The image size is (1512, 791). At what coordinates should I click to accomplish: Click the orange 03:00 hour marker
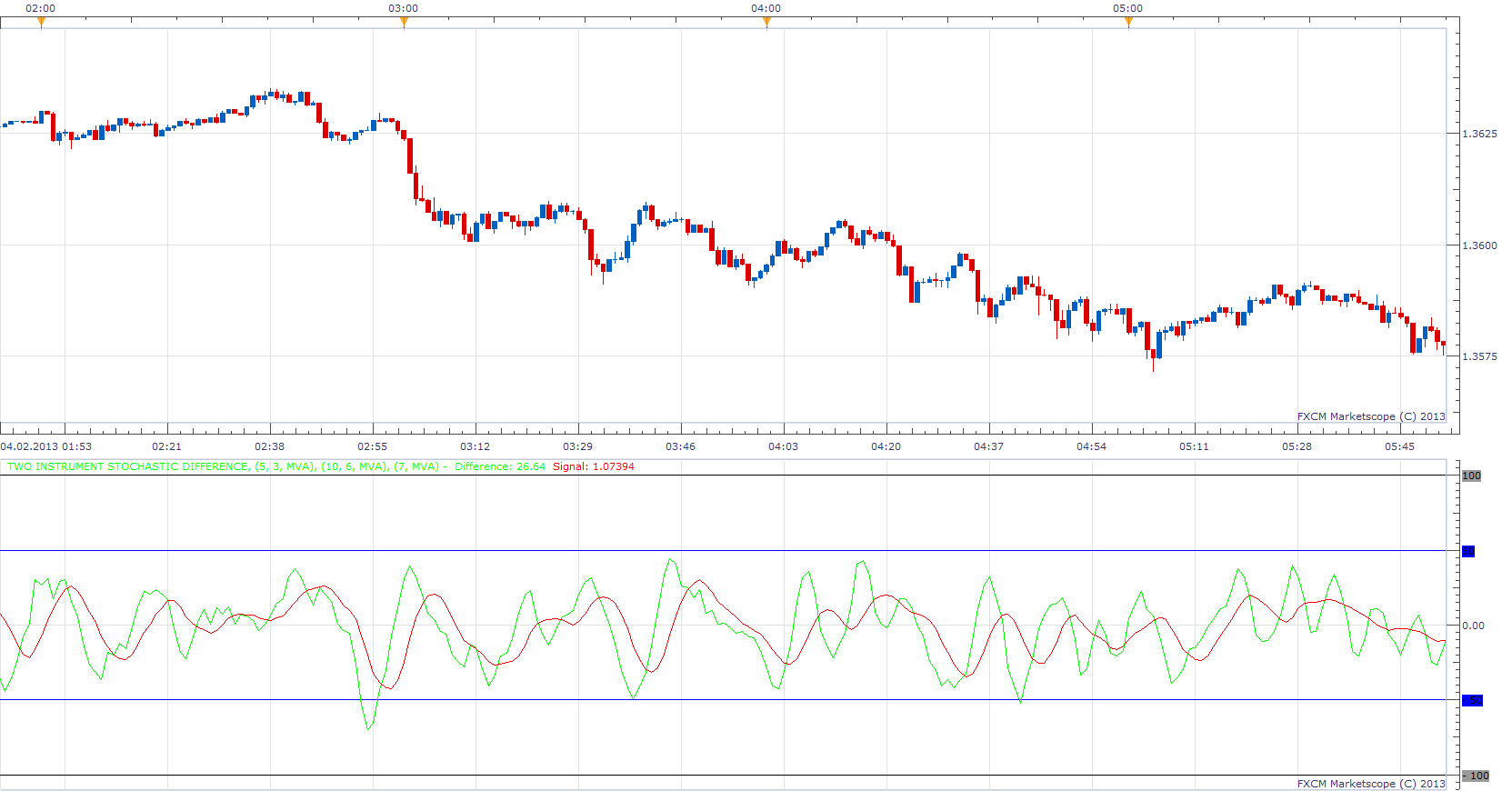404,23
